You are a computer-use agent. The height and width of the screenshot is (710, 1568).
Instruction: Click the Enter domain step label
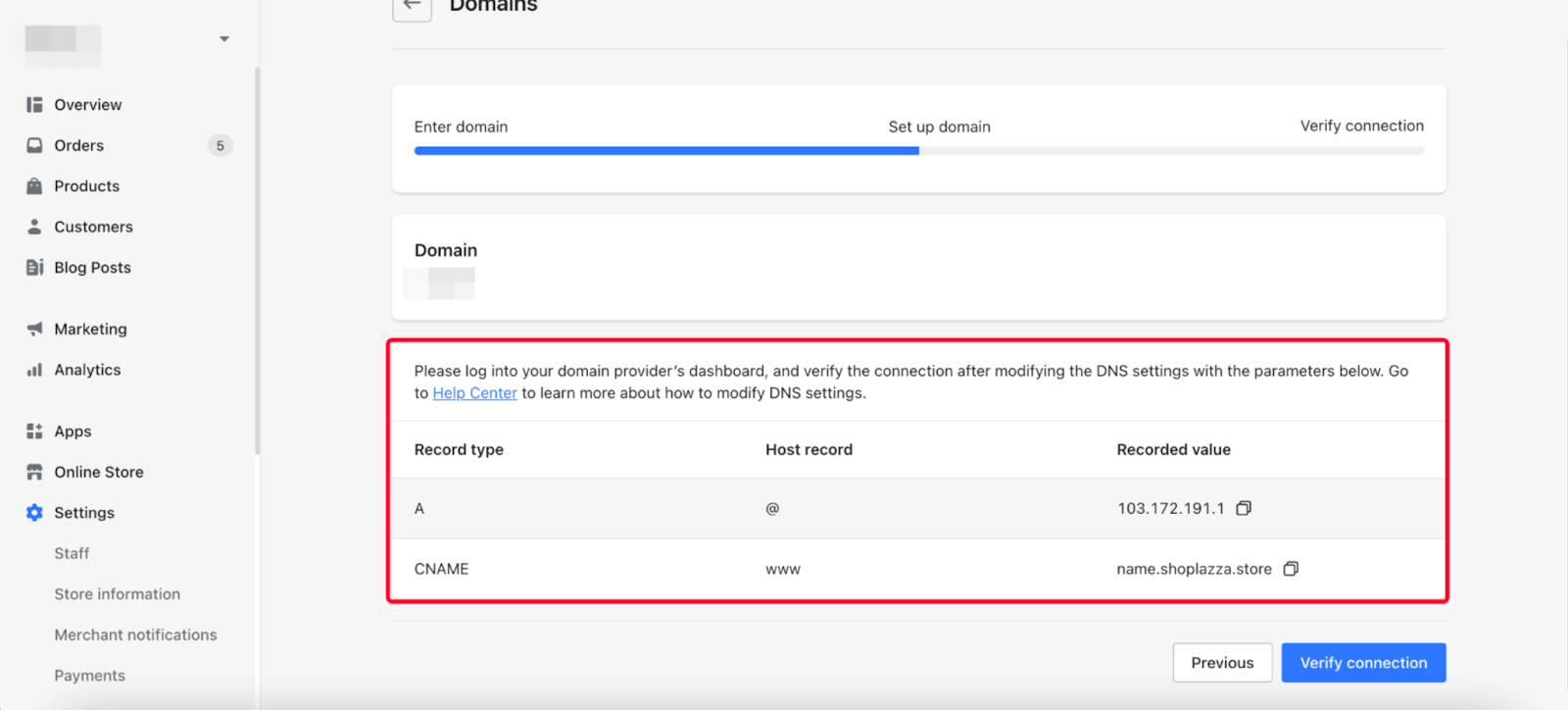461,127
